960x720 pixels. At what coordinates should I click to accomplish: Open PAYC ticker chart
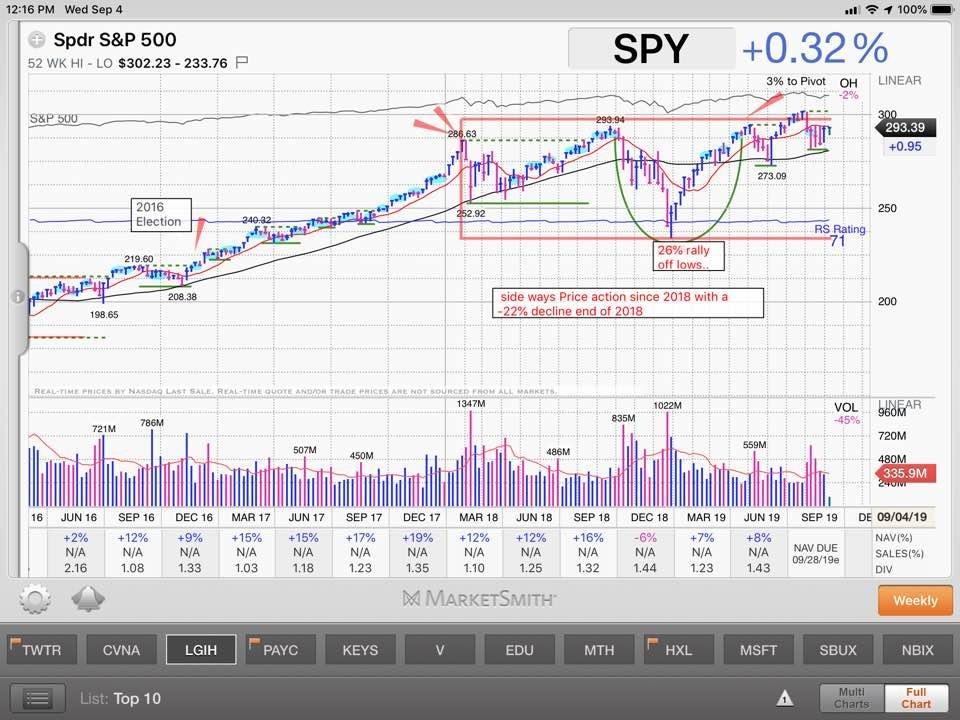pyautogui.click(x=280, y=650)
